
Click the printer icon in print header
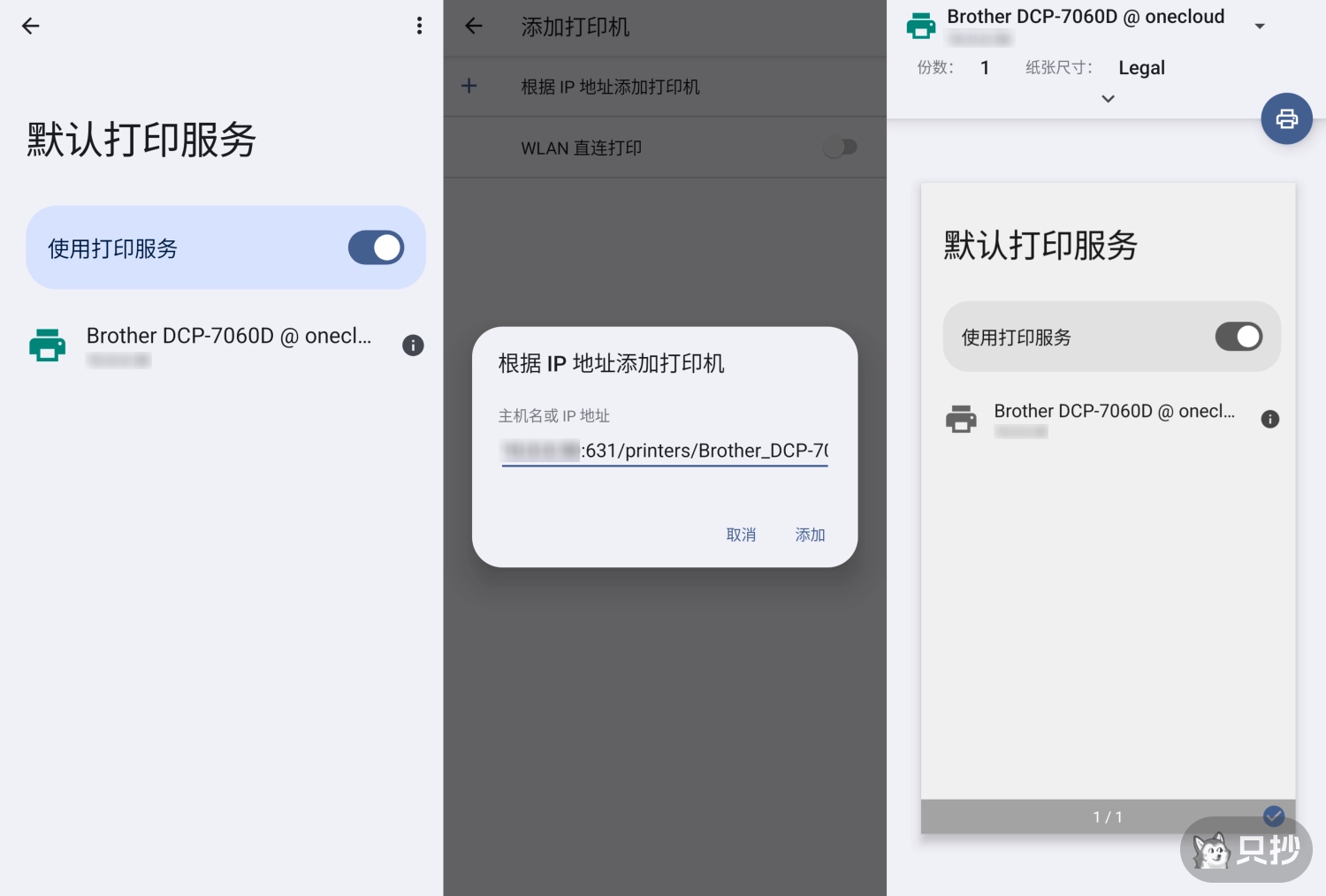point(921,27)
